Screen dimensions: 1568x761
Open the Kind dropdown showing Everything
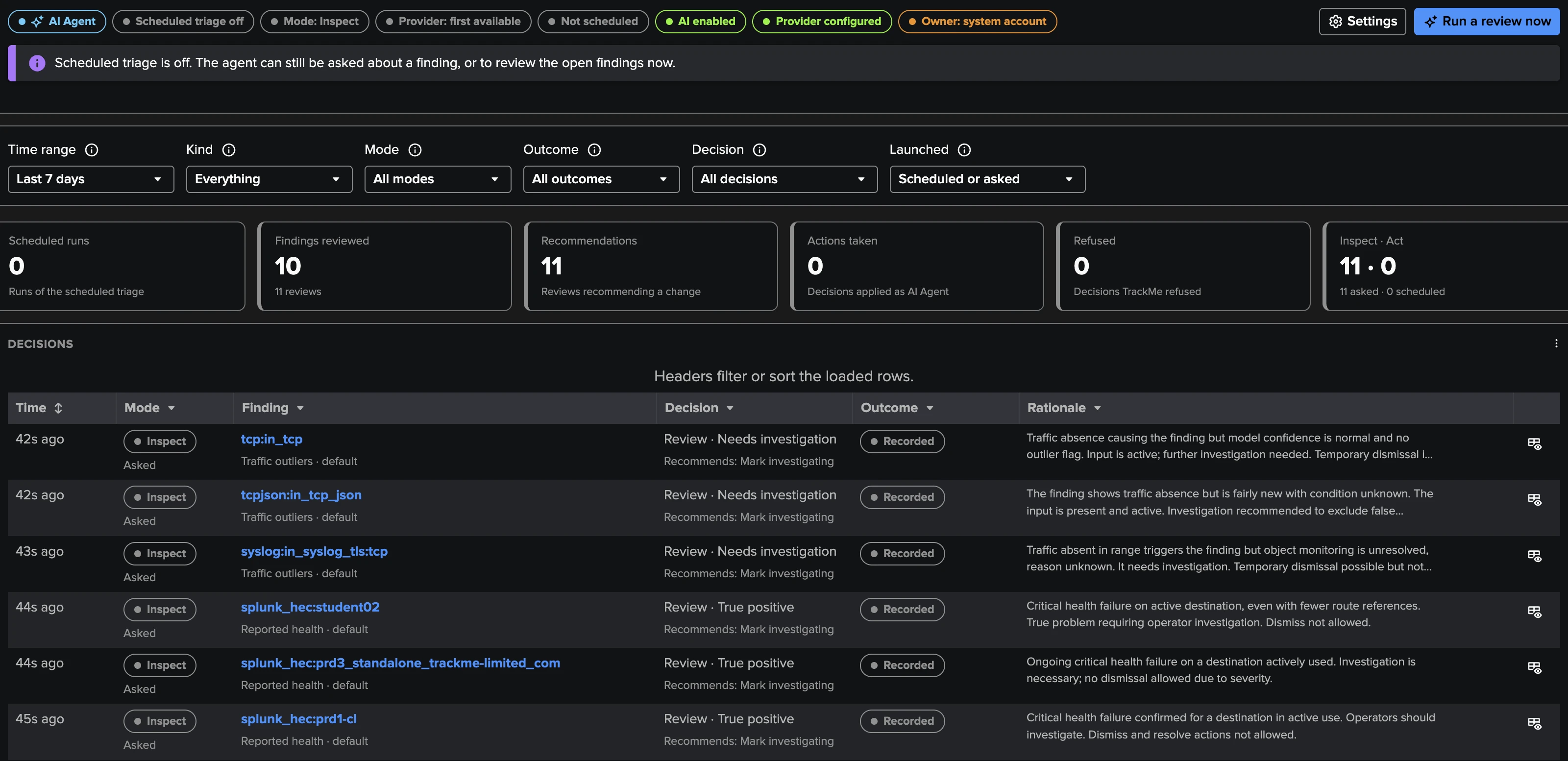[x=269, y=179]
